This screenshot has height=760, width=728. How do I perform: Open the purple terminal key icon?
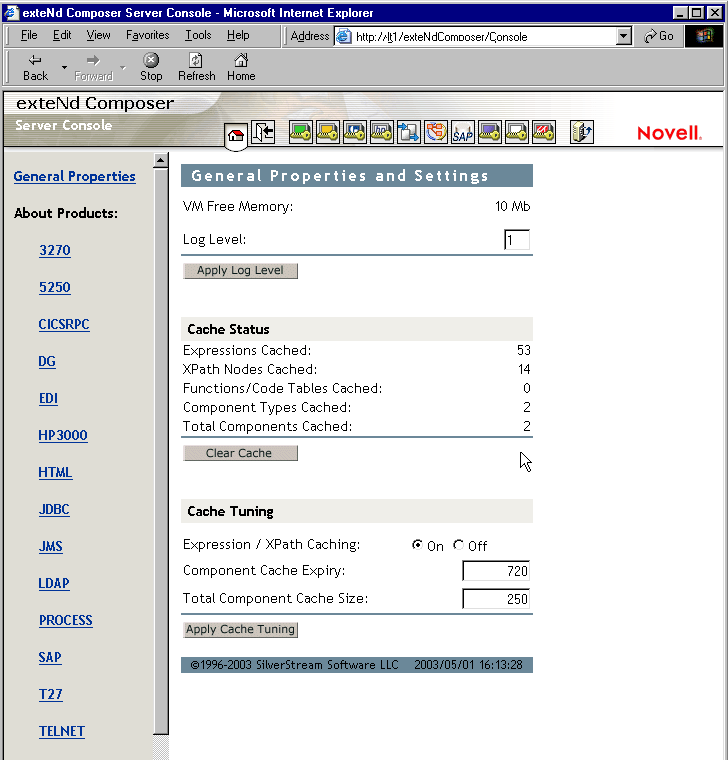coord(490,132)
